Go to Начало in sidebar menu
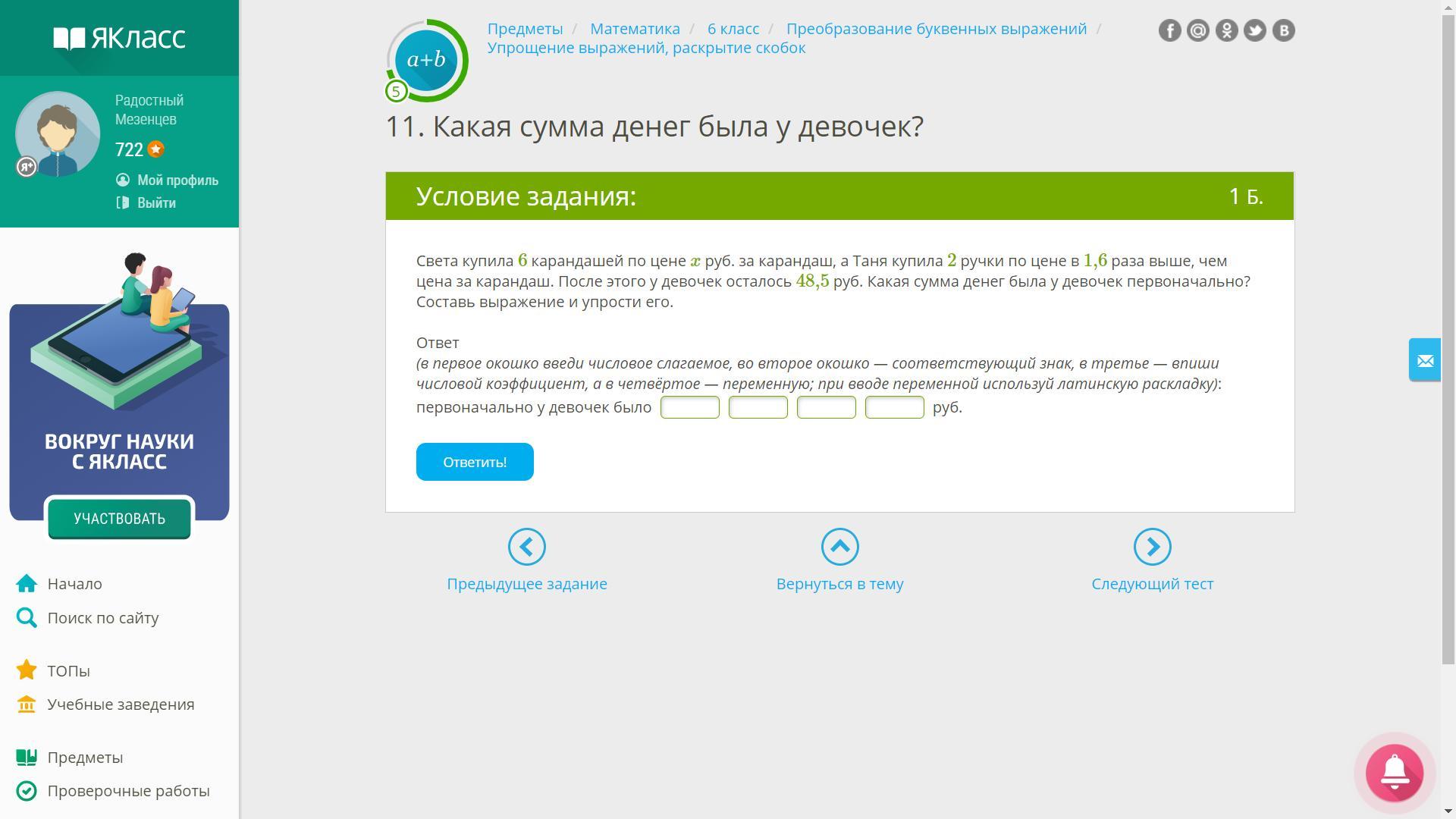The image size is (1456, 819). tap(74, 584)
